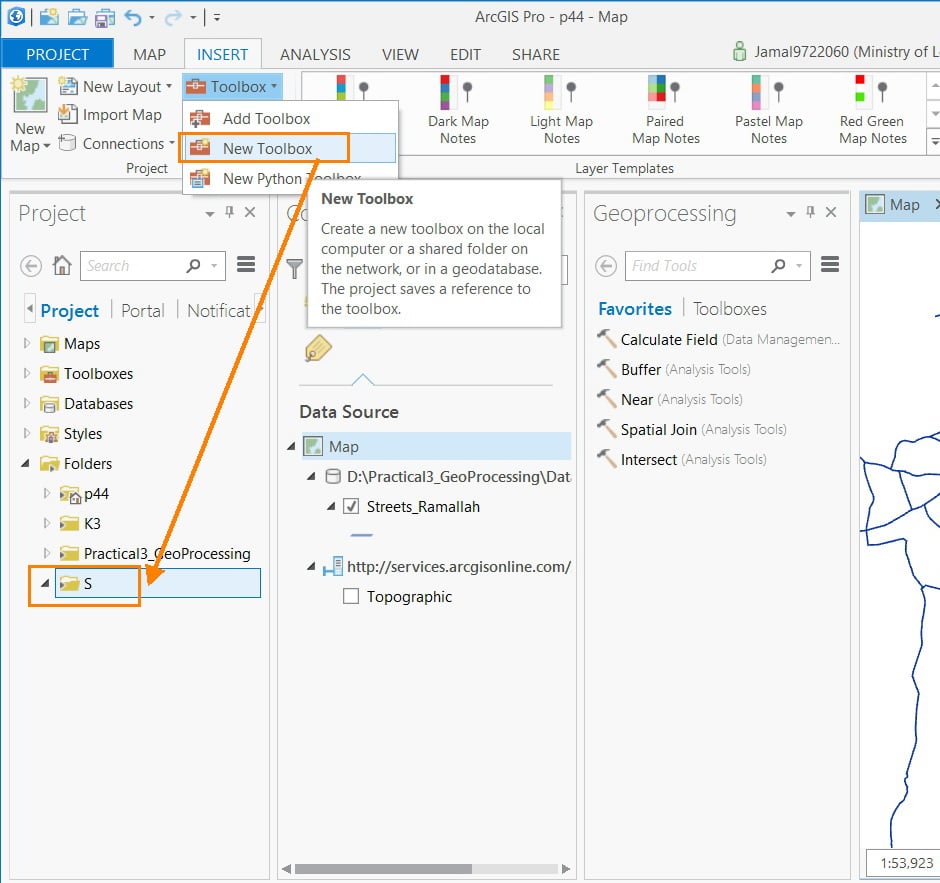Collapse the Map node in Data Source

click(291, 447)
